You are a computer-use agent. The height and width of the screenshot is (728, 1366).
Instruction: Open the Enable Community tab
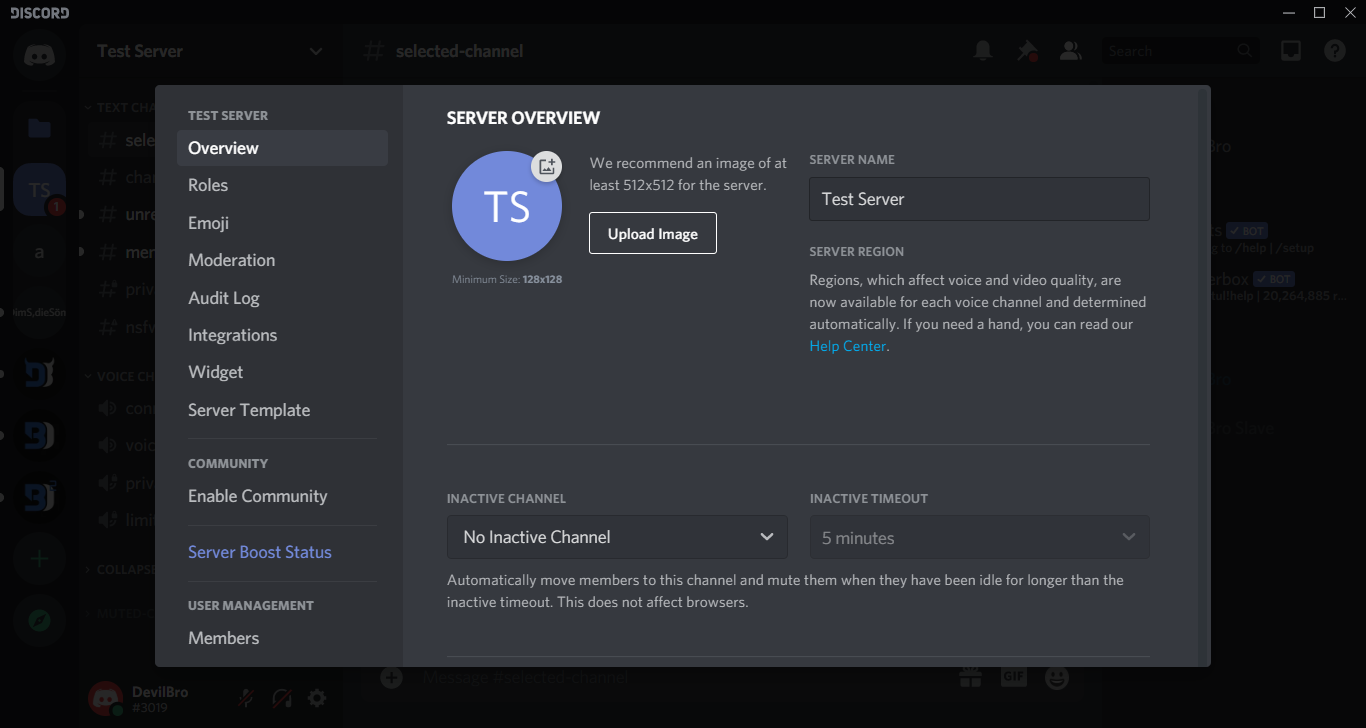283,496
